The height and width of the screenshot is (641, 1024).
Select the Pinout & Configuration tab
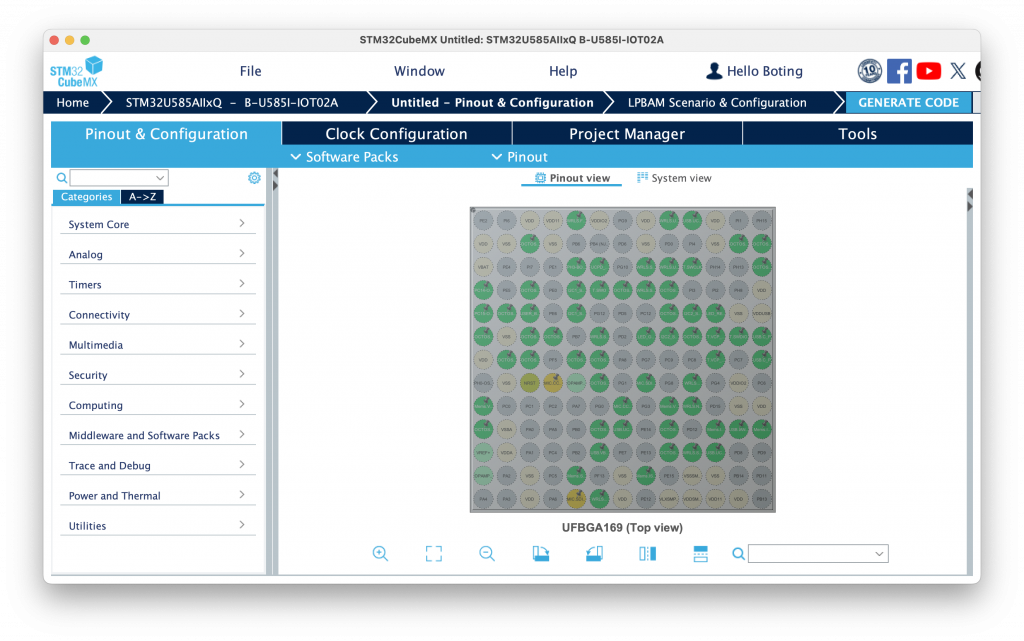point(167,134)
